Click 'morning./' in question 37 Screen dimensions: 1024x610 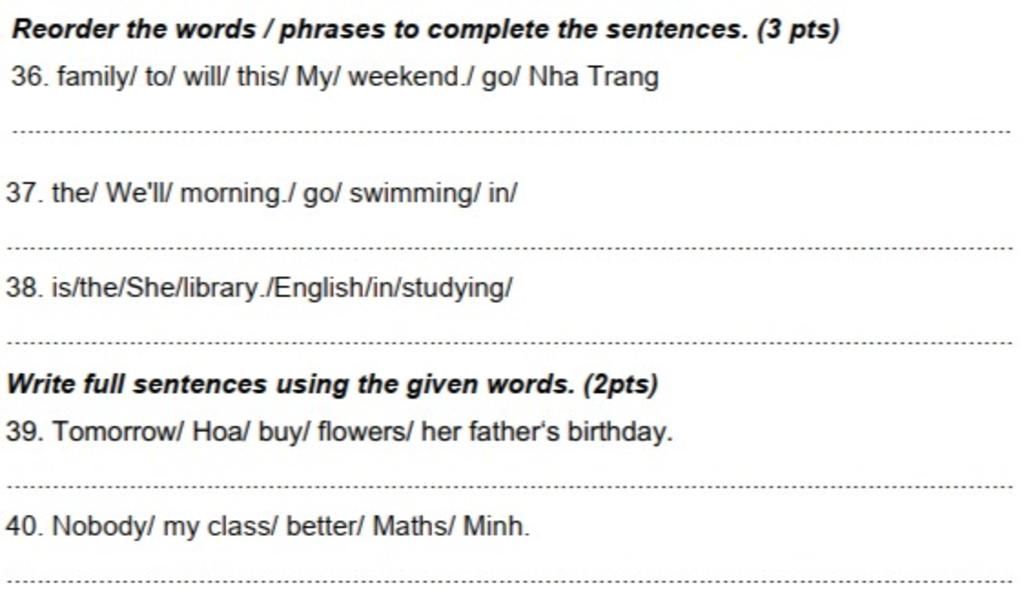click(238, 195)
